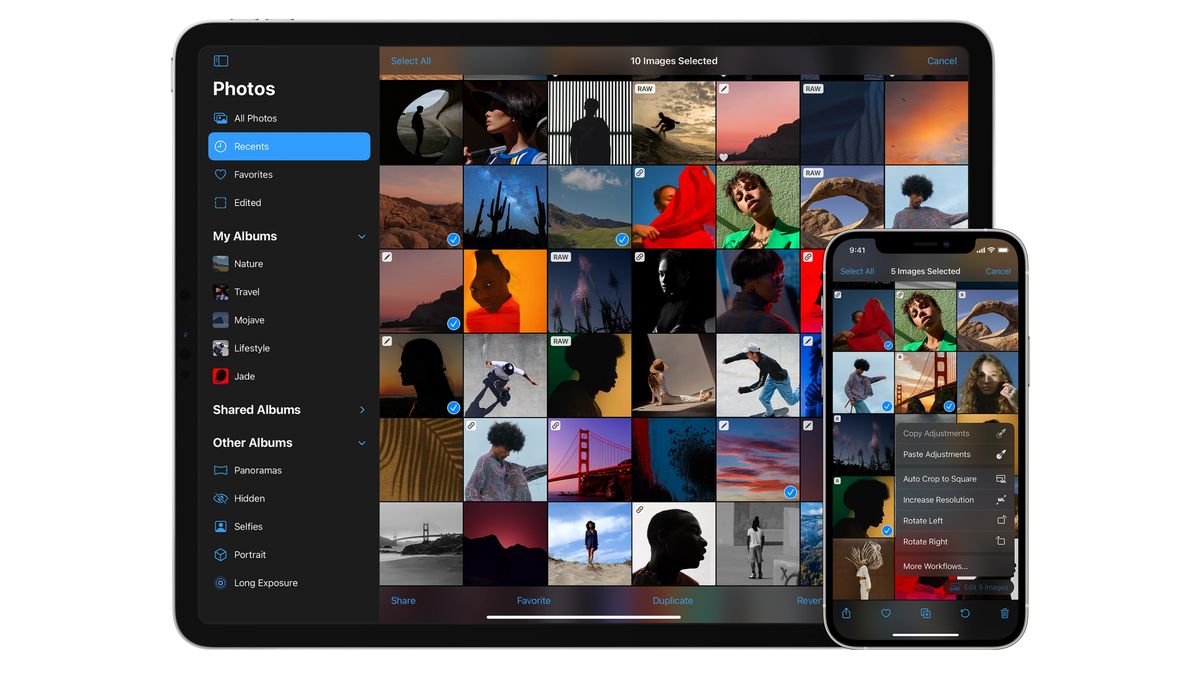Screen dimensions: 1200x675
Task: Tap Cancel to exit selection mode on iPad
Action: (942, 60)
